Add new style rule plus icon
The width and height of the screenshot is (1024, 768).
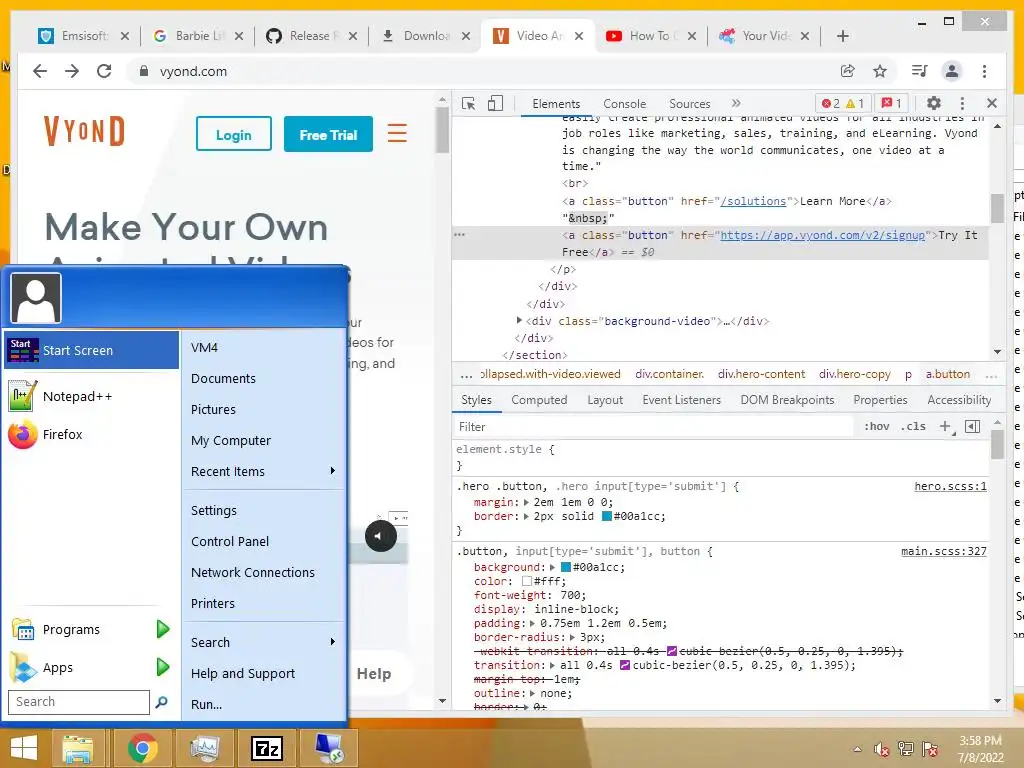945,426
